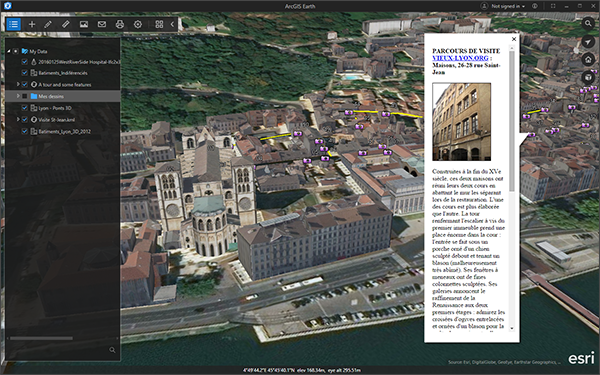Click the Batiments_Indifférenciés layer type icon

point(34,73)
